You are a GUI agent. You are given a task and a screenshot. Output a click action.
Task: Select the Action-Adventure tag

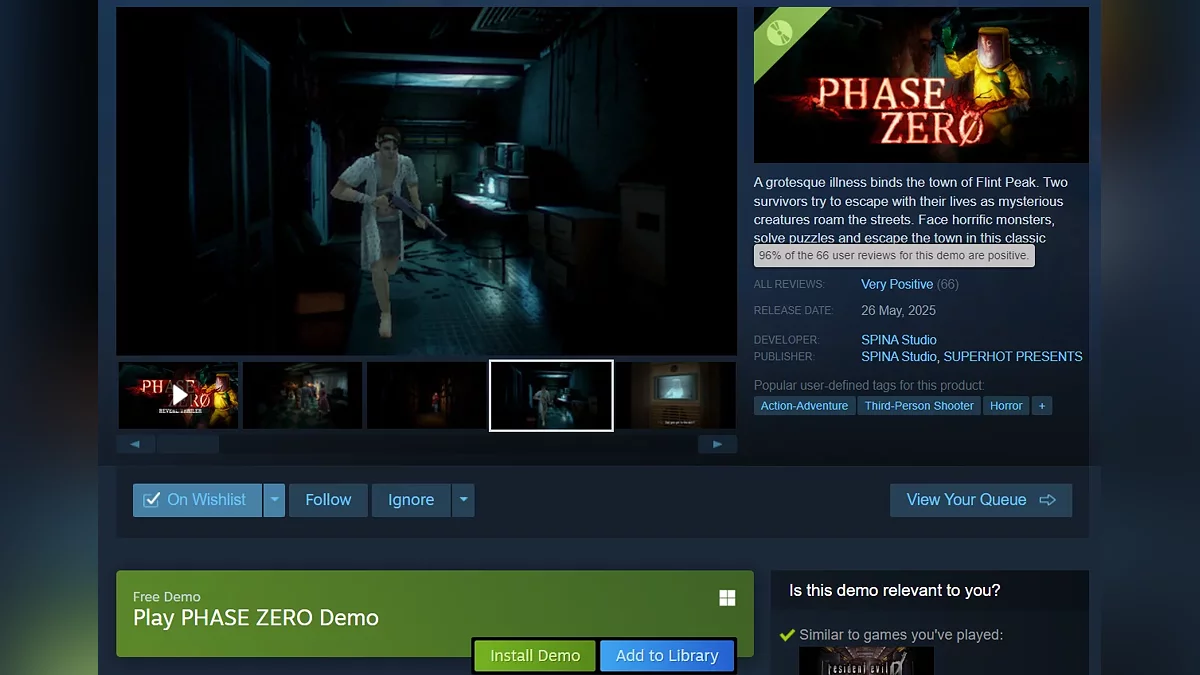pos(804,406)
